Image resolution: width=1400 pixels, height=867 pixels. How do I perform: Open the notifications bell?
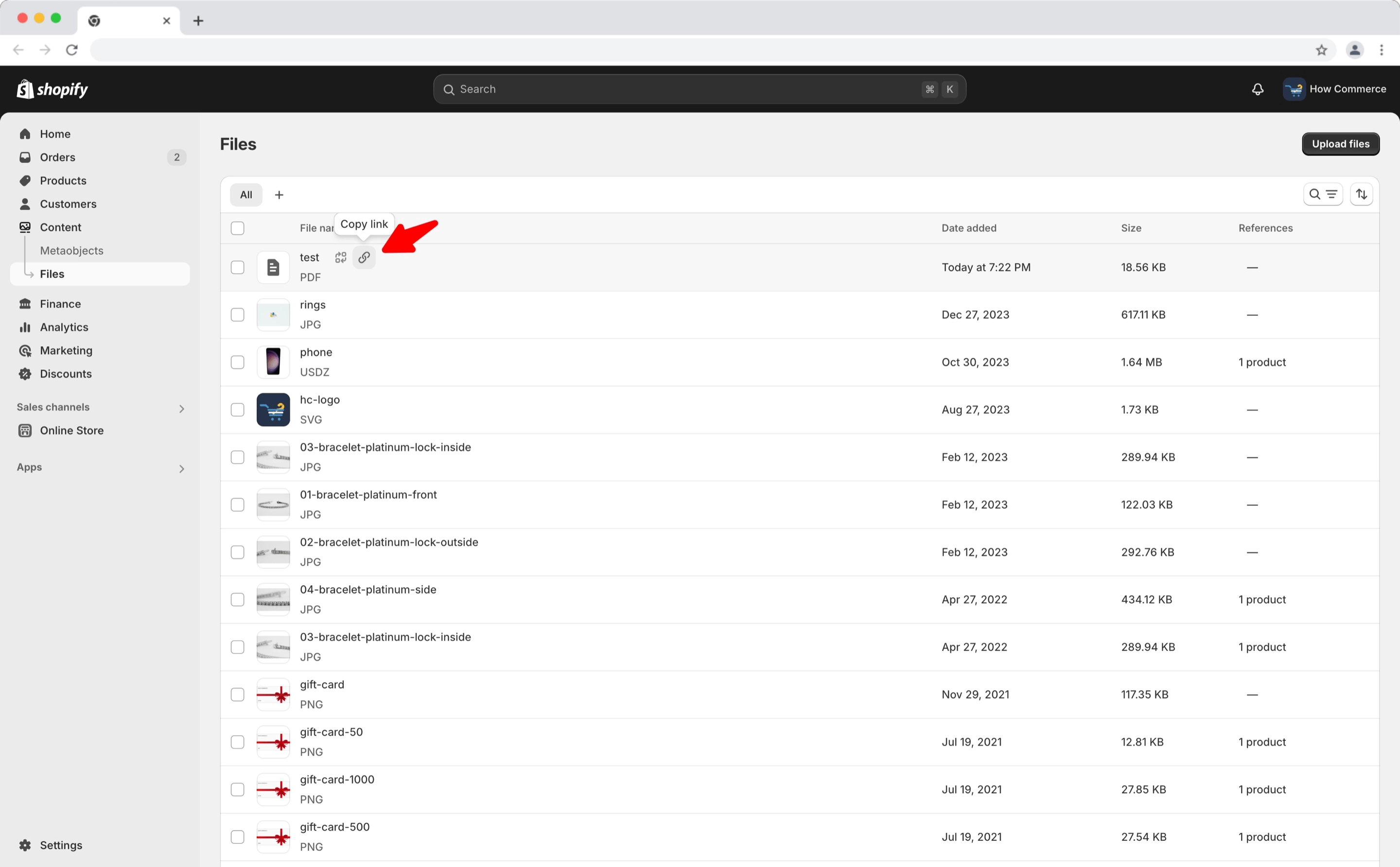[1257, 89]
